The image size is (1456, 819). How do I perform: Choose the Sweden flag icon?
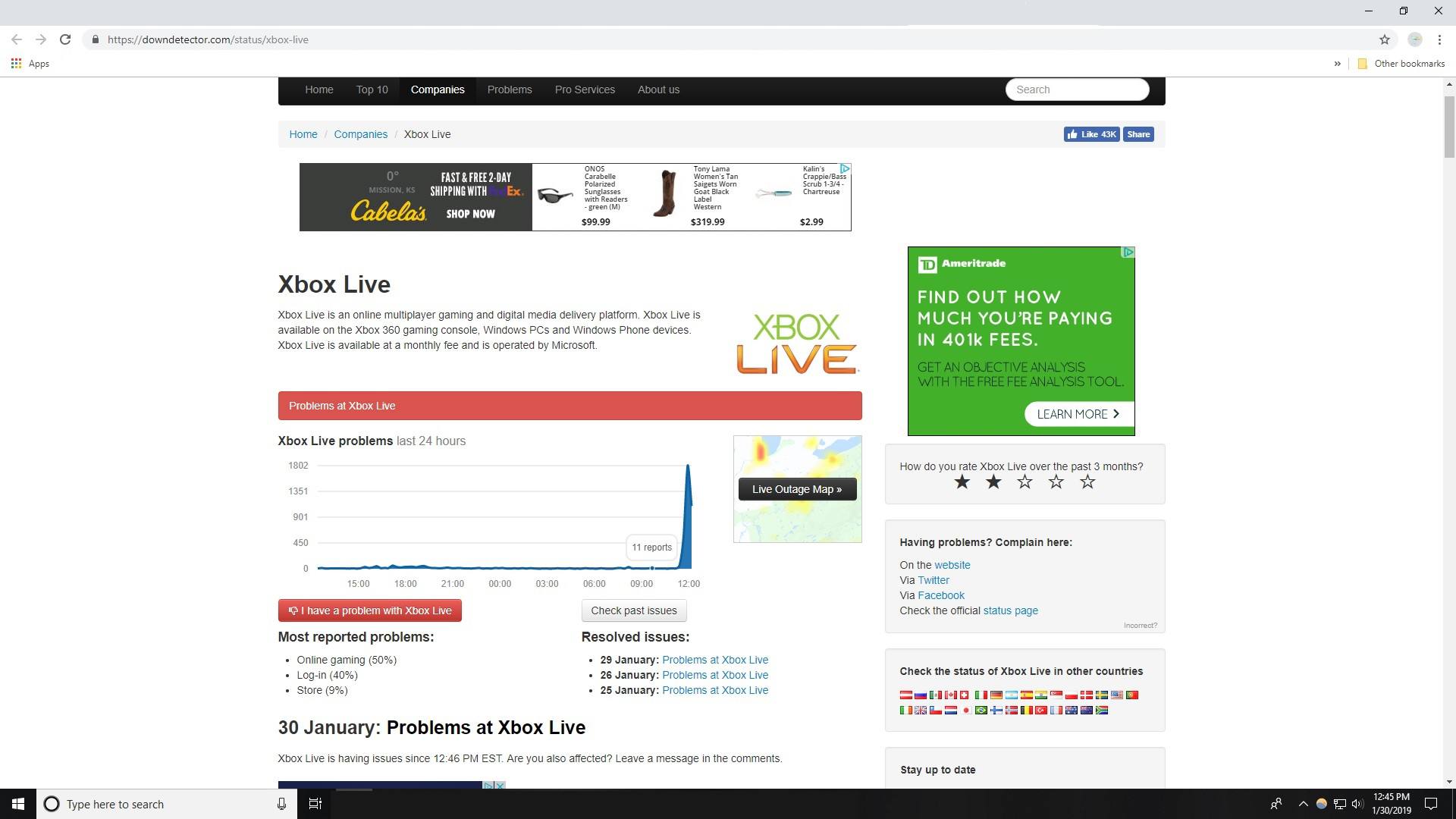point(1102,695)
